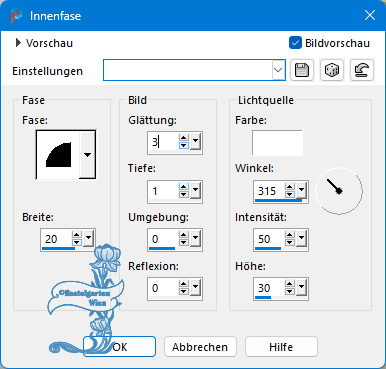Click the Intensität value field
Viewport: 386px width, 369px height.
click(269, 239)
